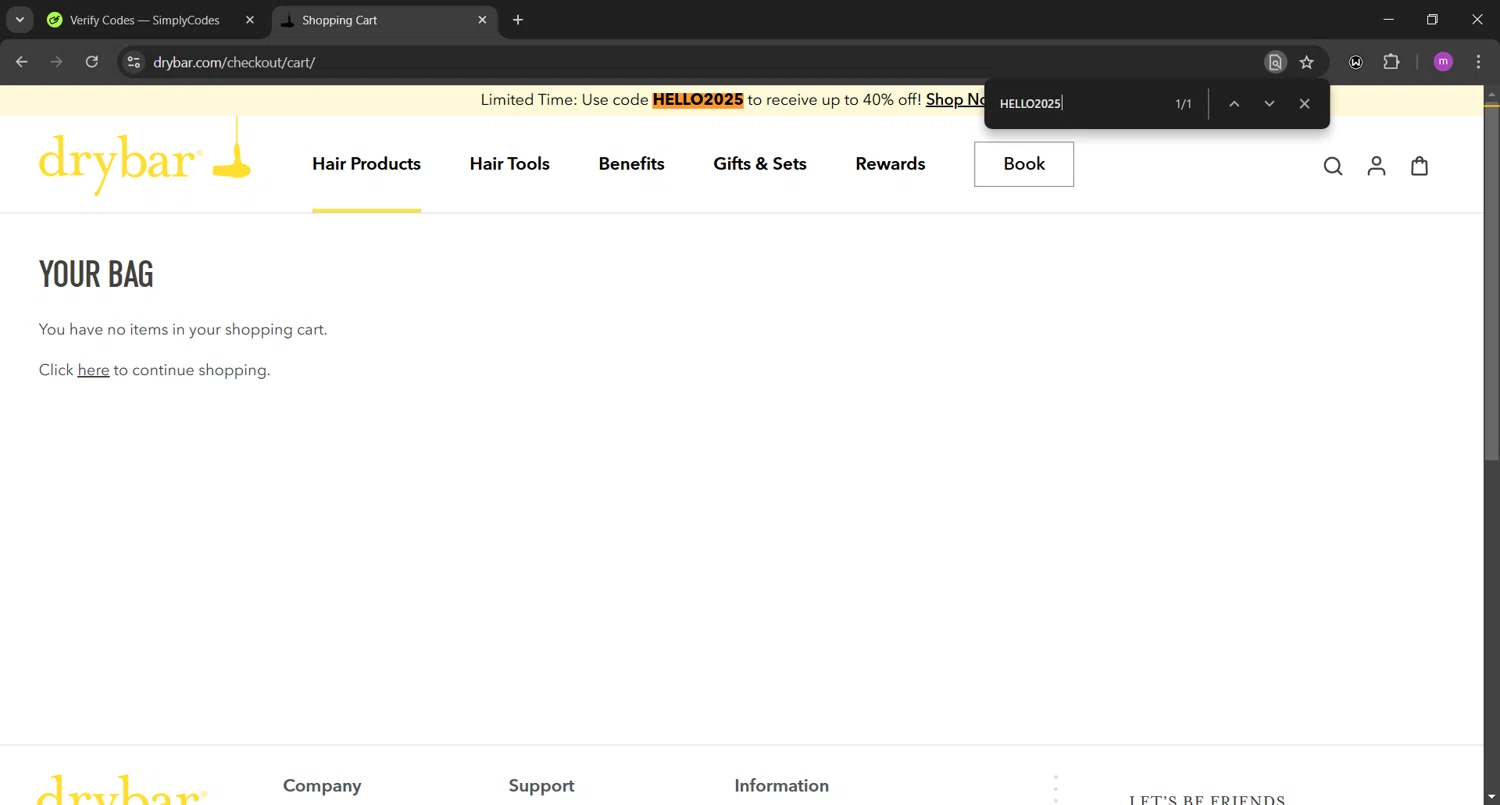Screen dimensions: 1500x805
Task: Minimize the Chrome window
Action: tap(1388, 20)
